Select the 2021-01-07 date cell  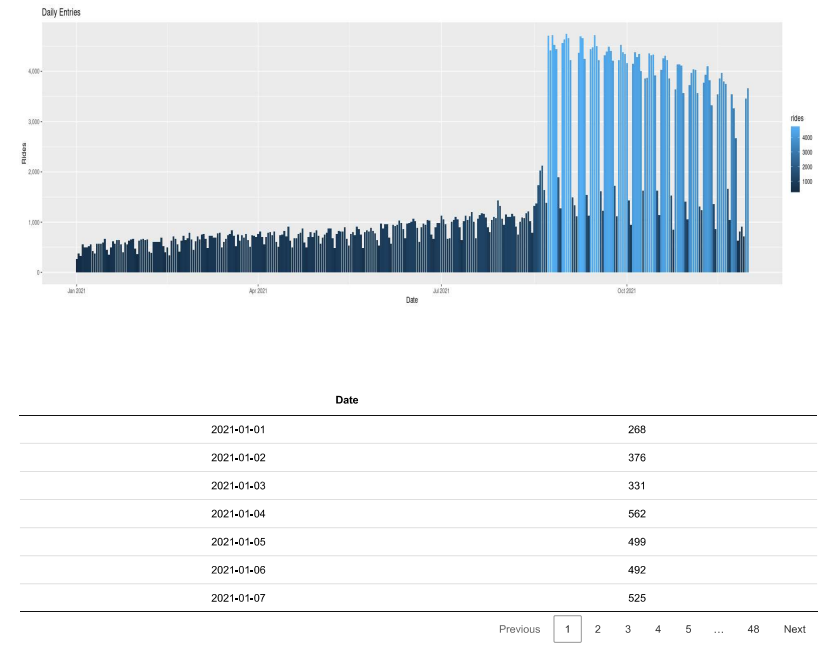tap(238, 598)
